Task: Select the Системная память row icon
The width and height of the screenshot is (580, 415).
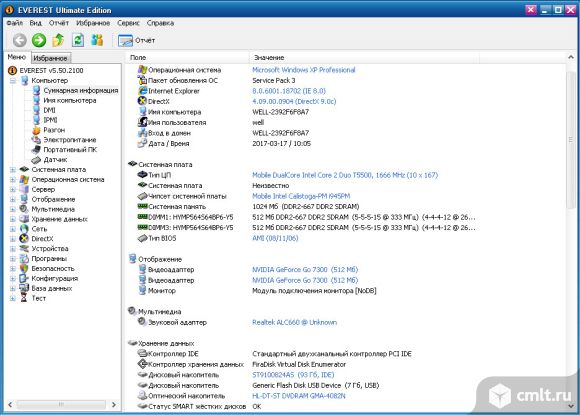Action: coord(142,206)
